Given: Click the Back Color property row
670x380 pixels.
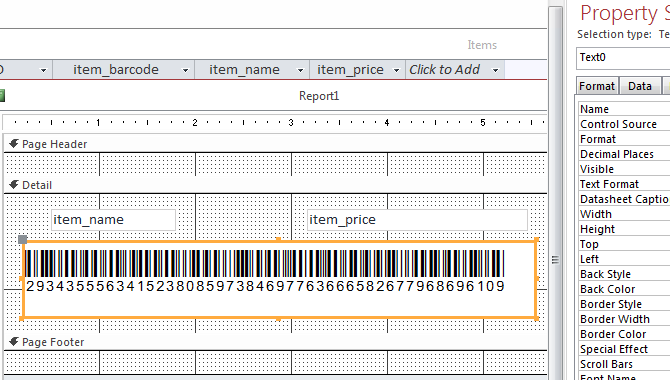Looking at the screenshot, I should (624, 289).
